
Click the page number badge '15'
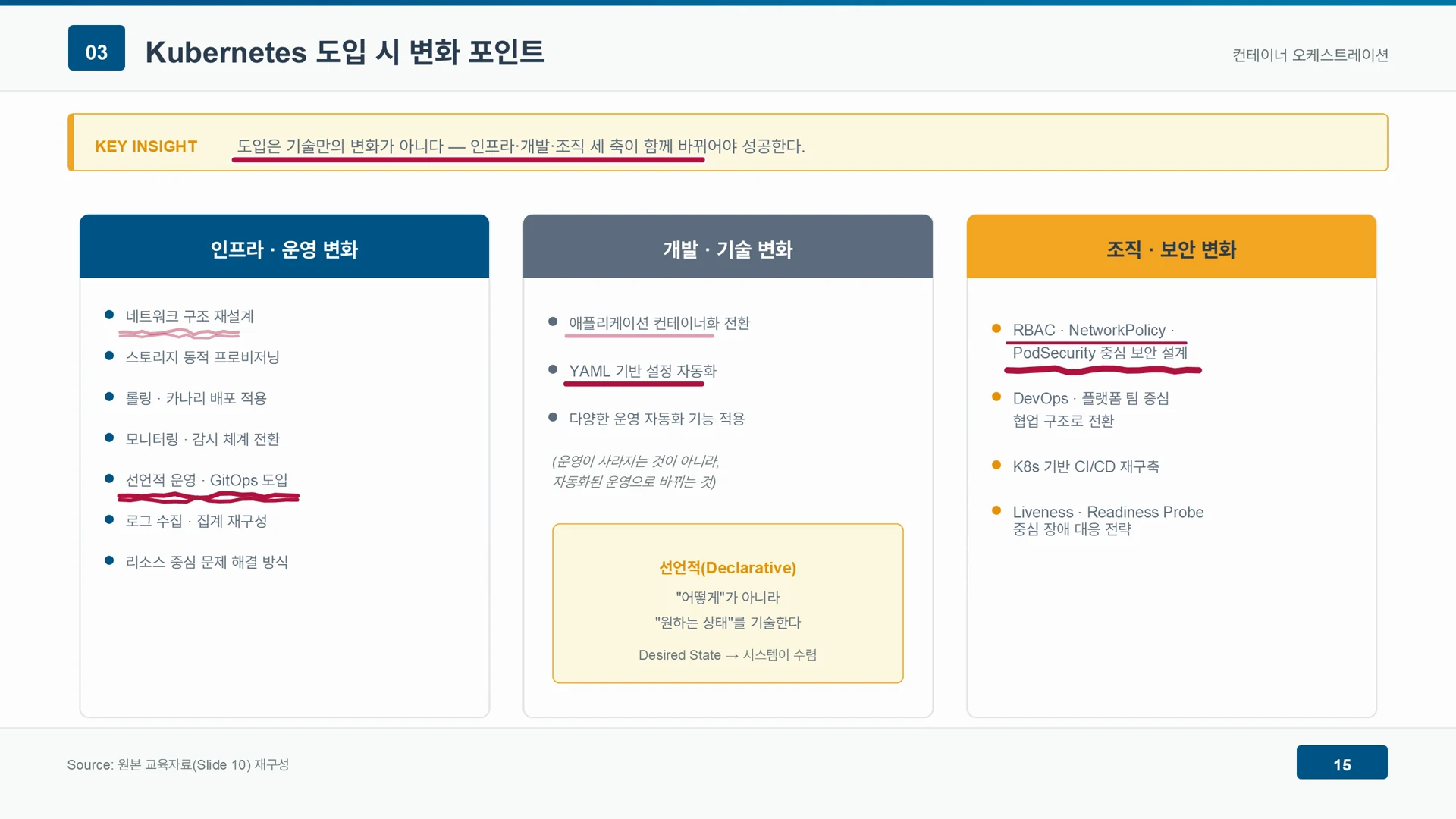pyautogui.click(x=1342, y=762)
